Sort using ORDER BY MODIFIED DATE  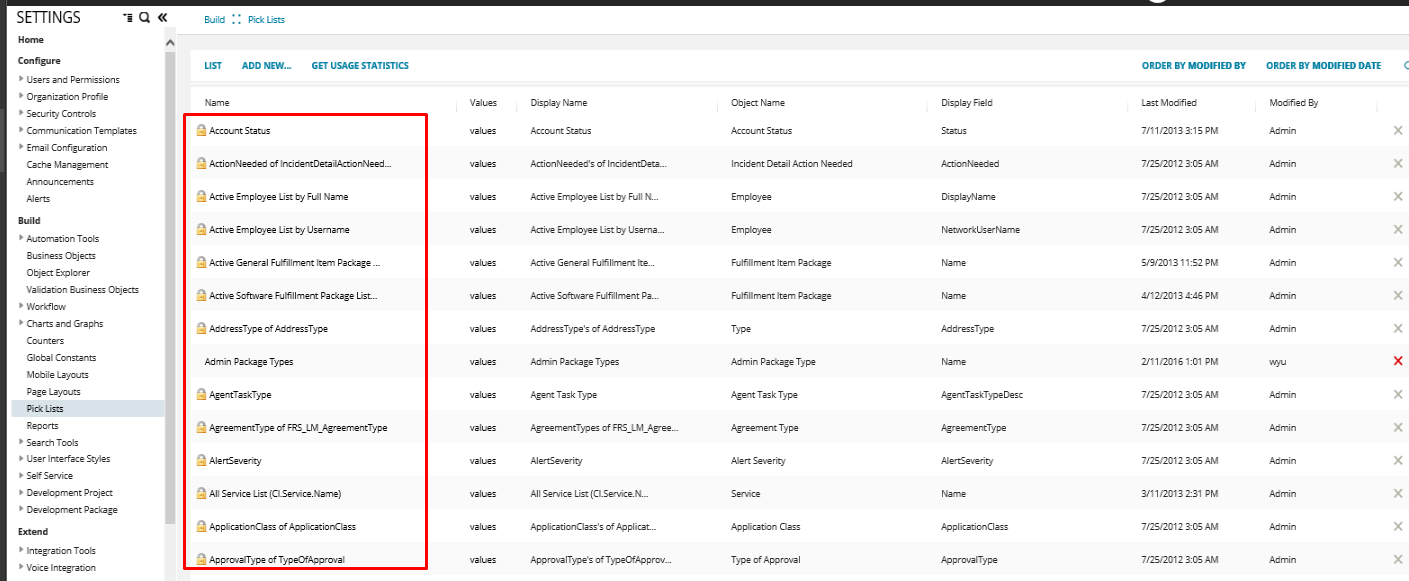click(1323, 66)
